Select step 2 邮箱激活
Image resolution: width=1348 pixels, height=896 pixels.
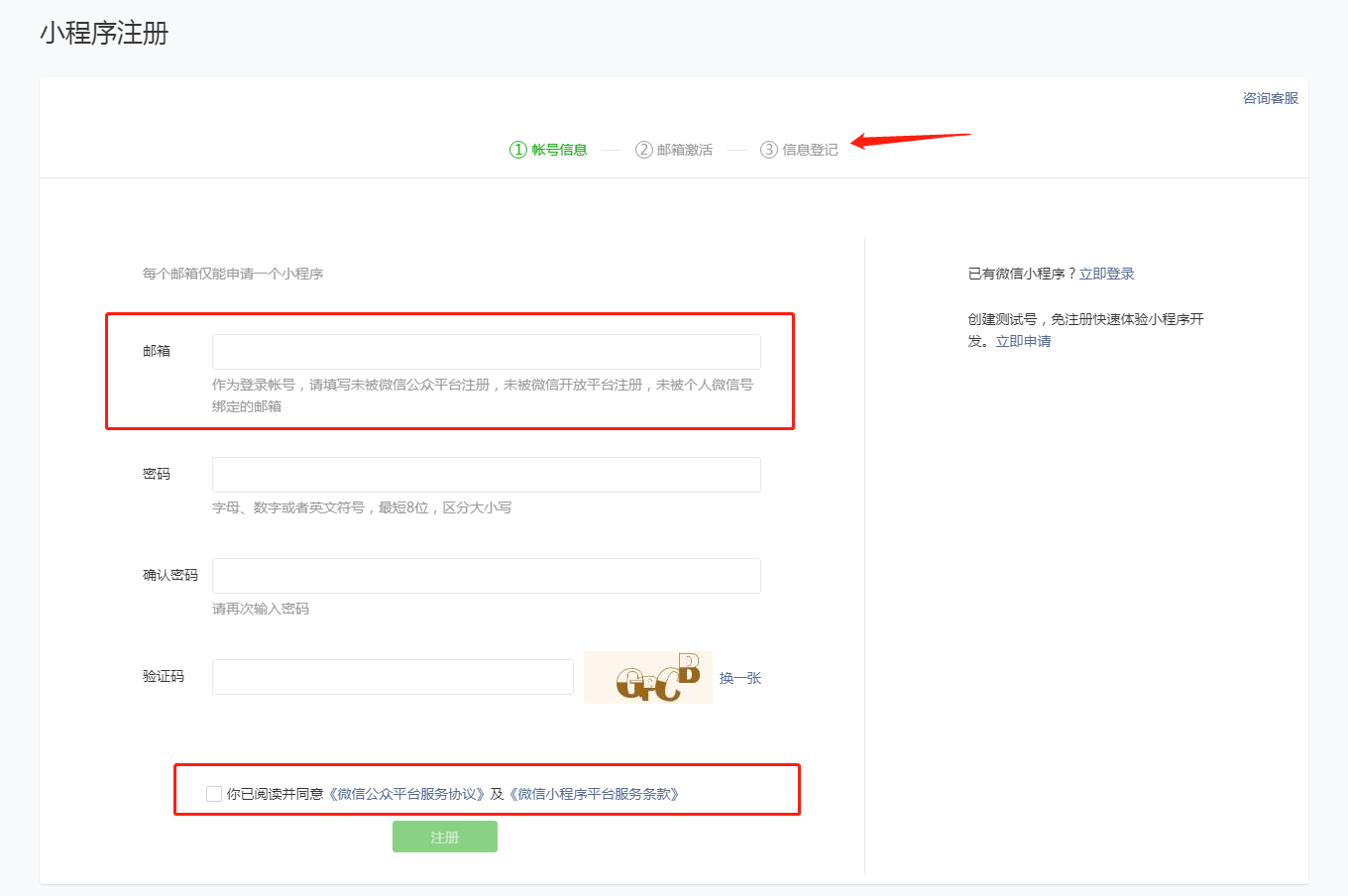[x=674, y=150]
